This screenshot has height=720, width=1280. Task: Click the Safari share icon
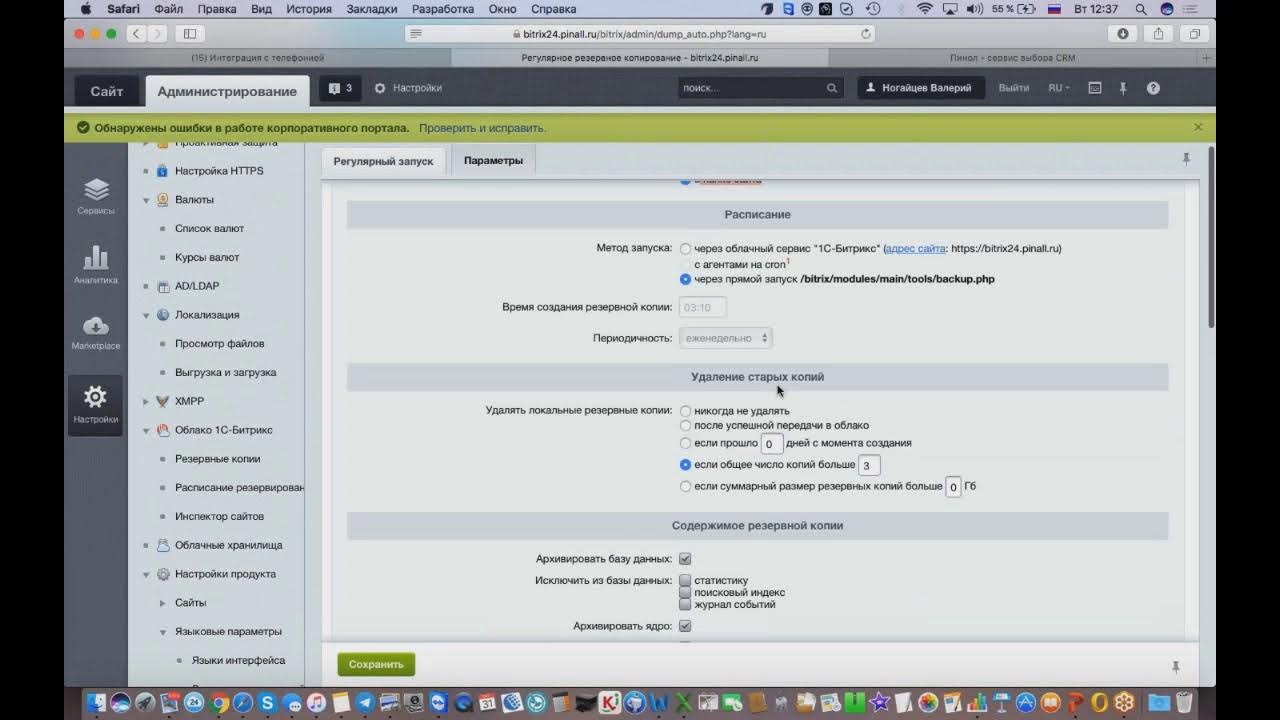click(1158, 33)
